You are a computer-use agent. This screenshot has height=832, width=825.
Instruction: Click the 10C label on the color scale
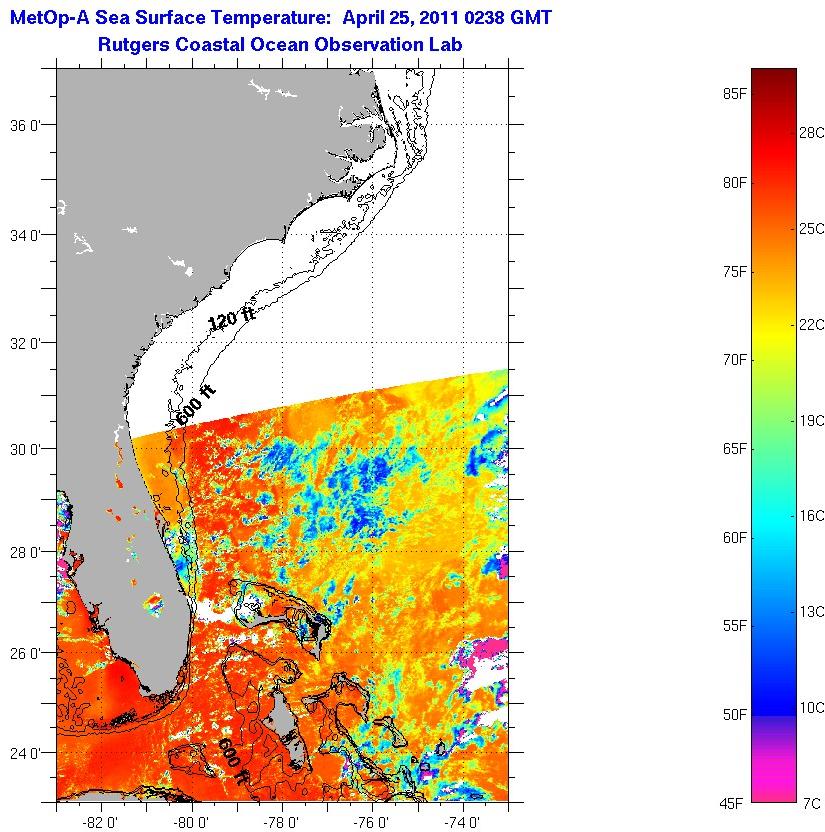tap(812, 707)
